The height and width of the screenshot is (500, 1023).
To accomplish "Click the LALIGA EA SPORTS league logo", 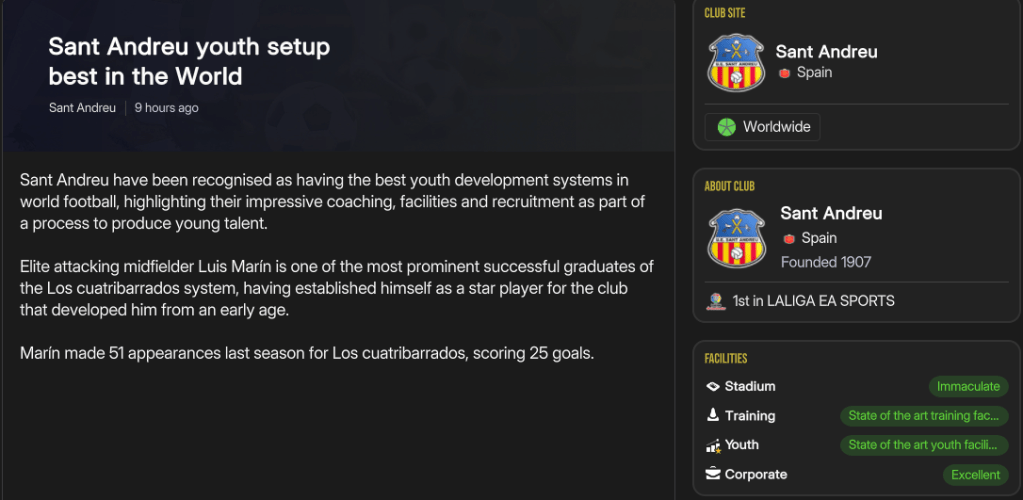I will (x=714, y=301).
